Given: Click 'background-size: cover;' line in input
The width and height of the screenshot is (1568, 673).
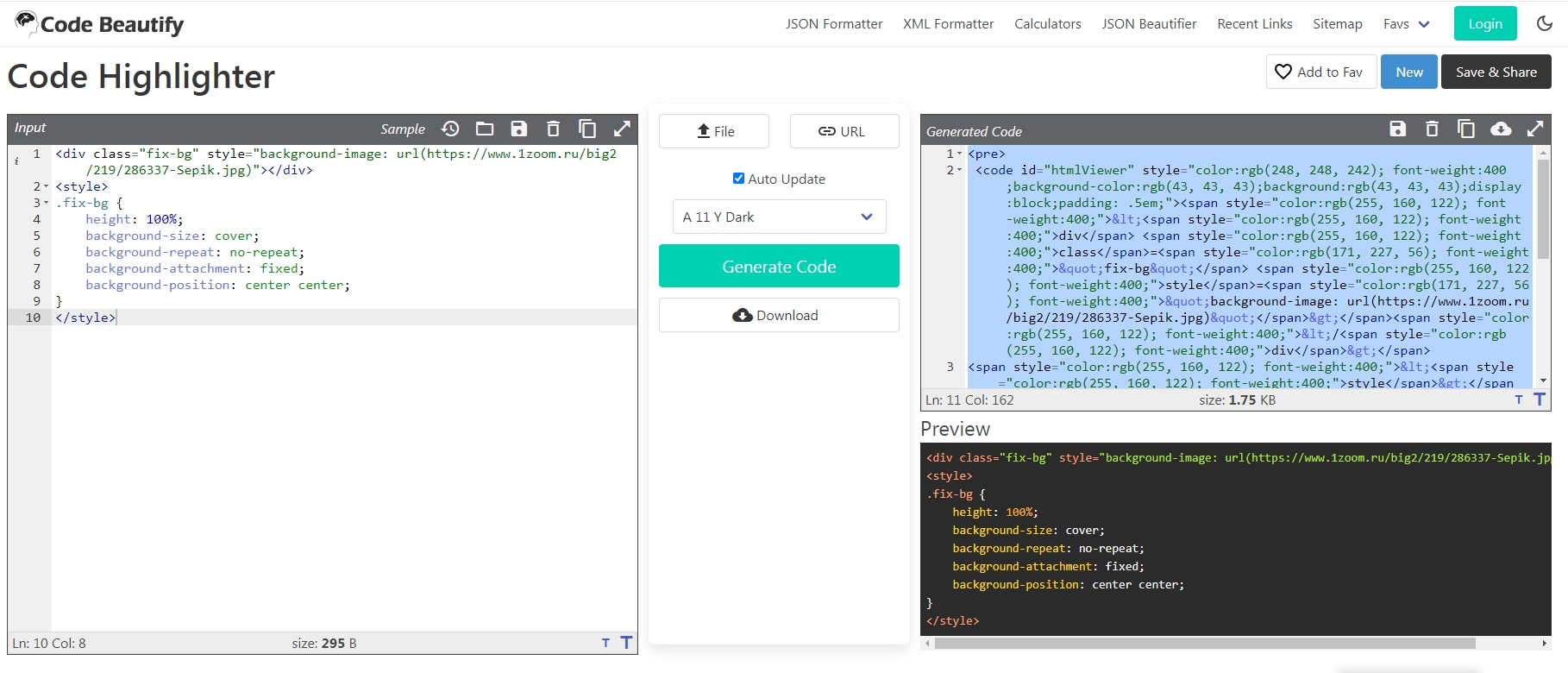Looking at the screenshot, I should coord(172,236).
